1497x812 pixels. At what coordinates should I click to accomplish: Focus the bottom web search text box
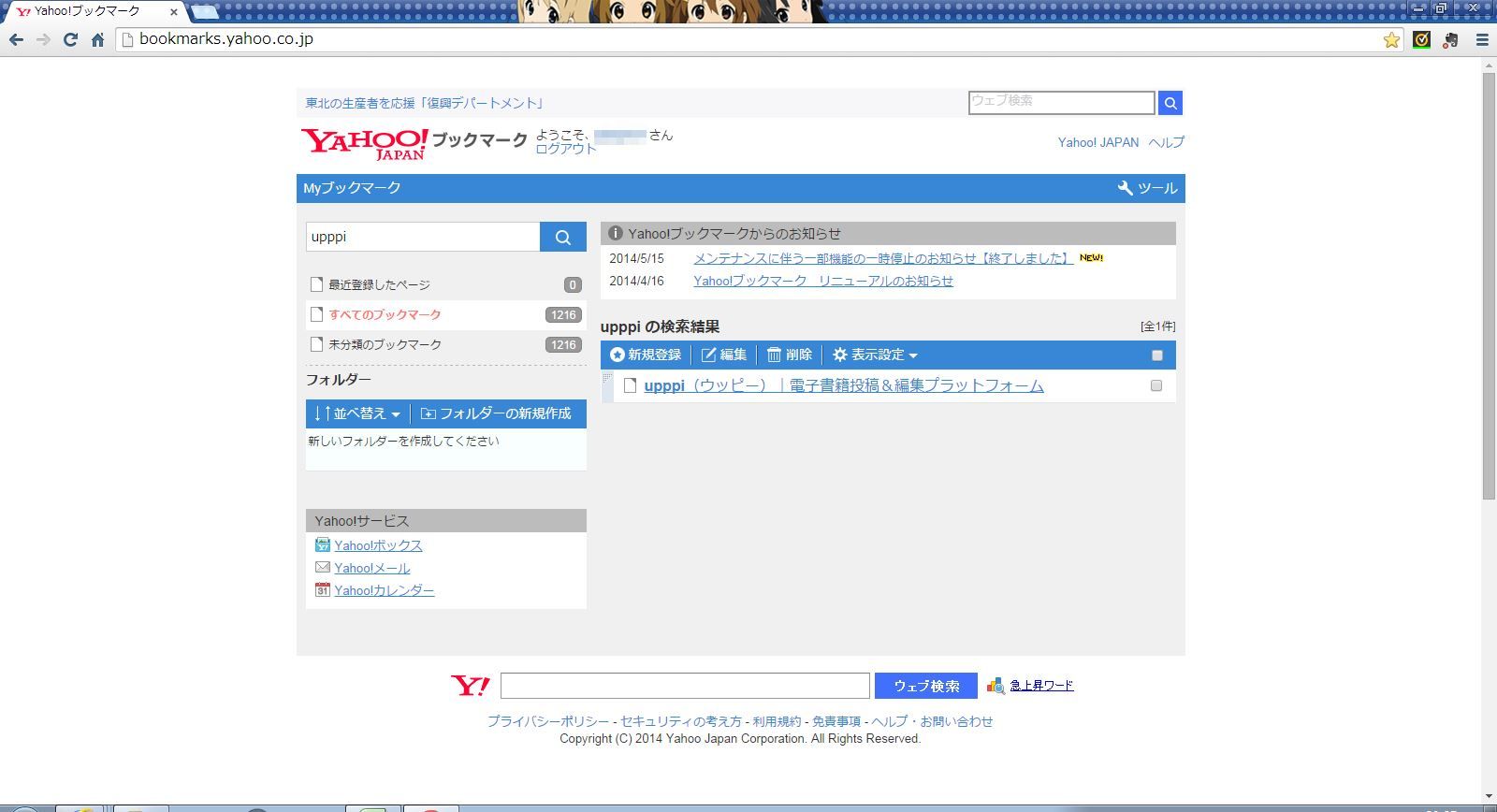pyautogui.click(x=685, y=686)
